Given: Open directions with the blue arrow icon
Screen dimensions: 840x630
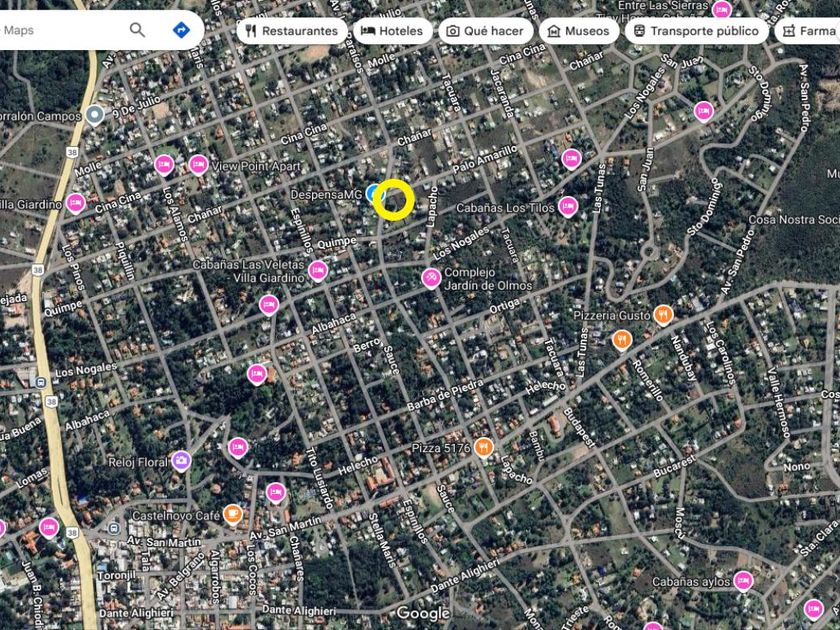Looking at the screenshot, I should [x=181, y=30].
